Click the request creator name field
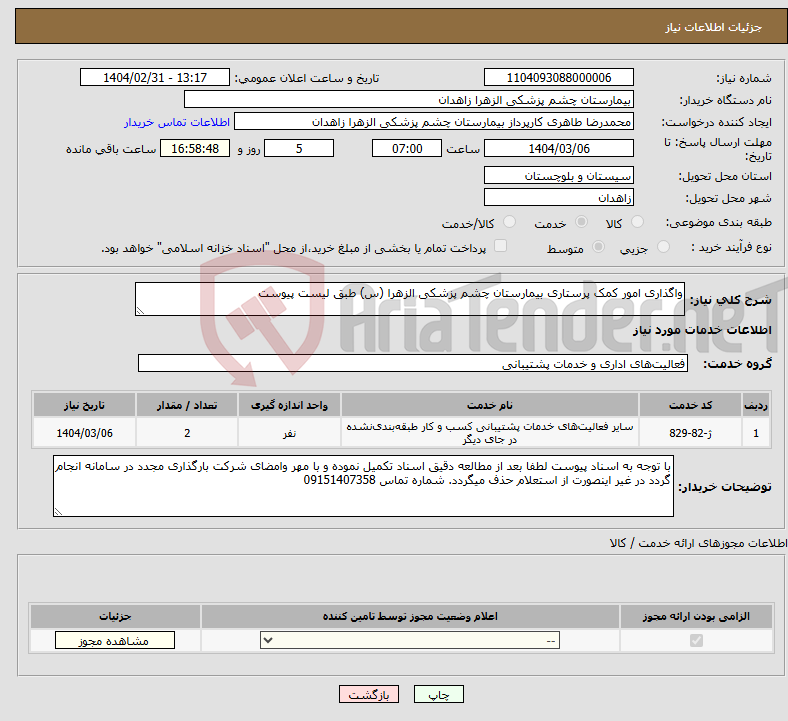This screenshot has height=721, width=788. 434,122
